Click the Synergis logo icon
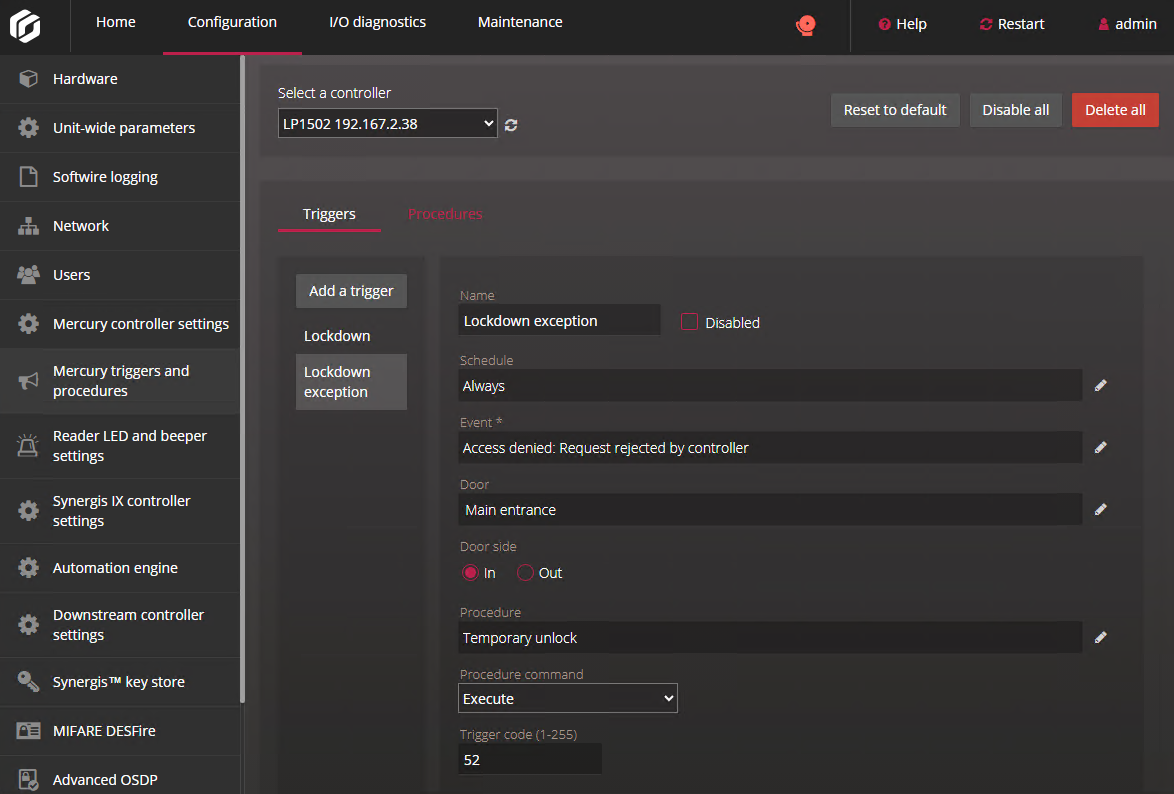 click(x=25, y=26)
